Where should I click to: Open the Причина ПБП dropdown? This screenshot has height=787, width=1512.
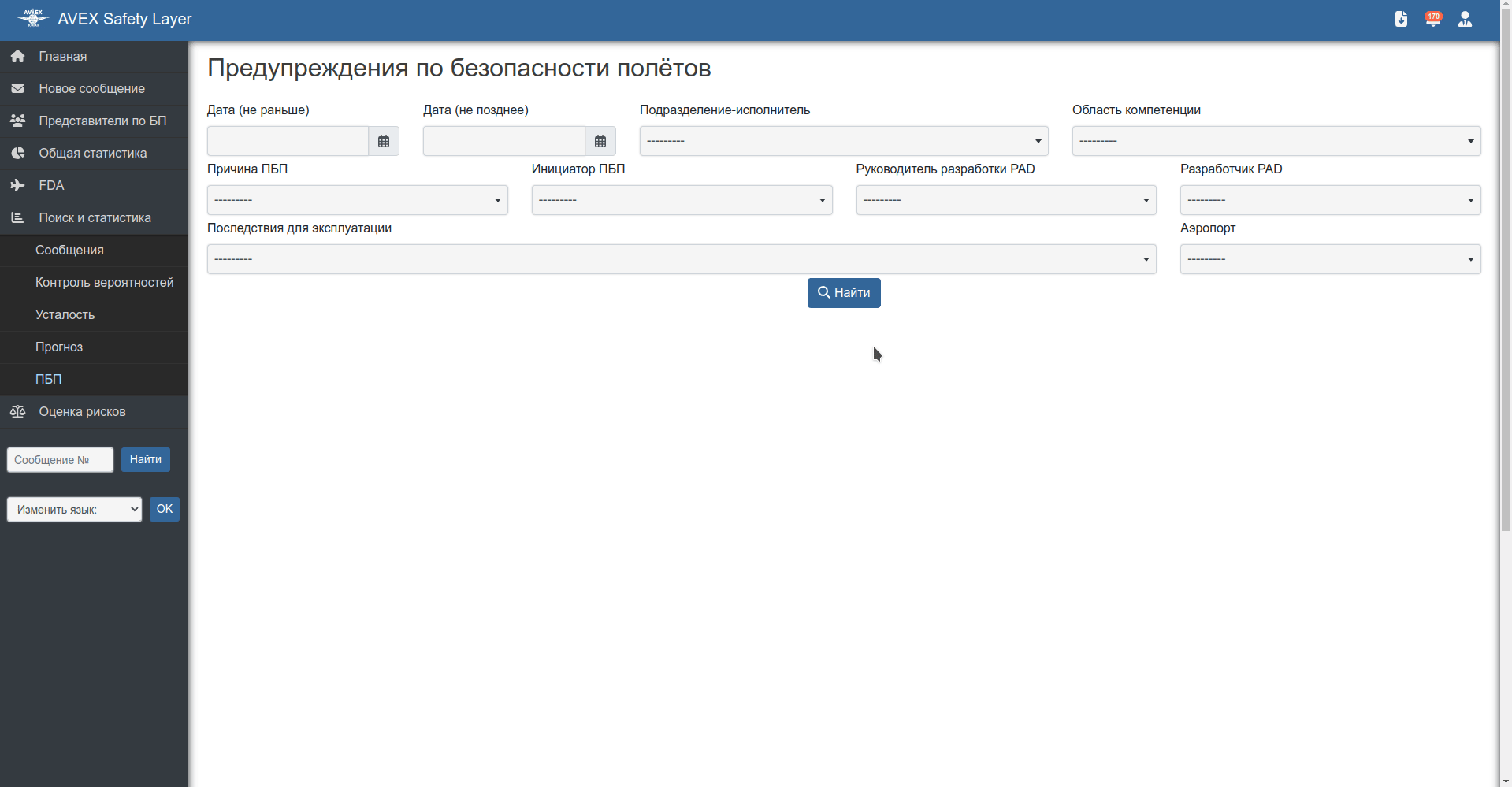point(357,199)
